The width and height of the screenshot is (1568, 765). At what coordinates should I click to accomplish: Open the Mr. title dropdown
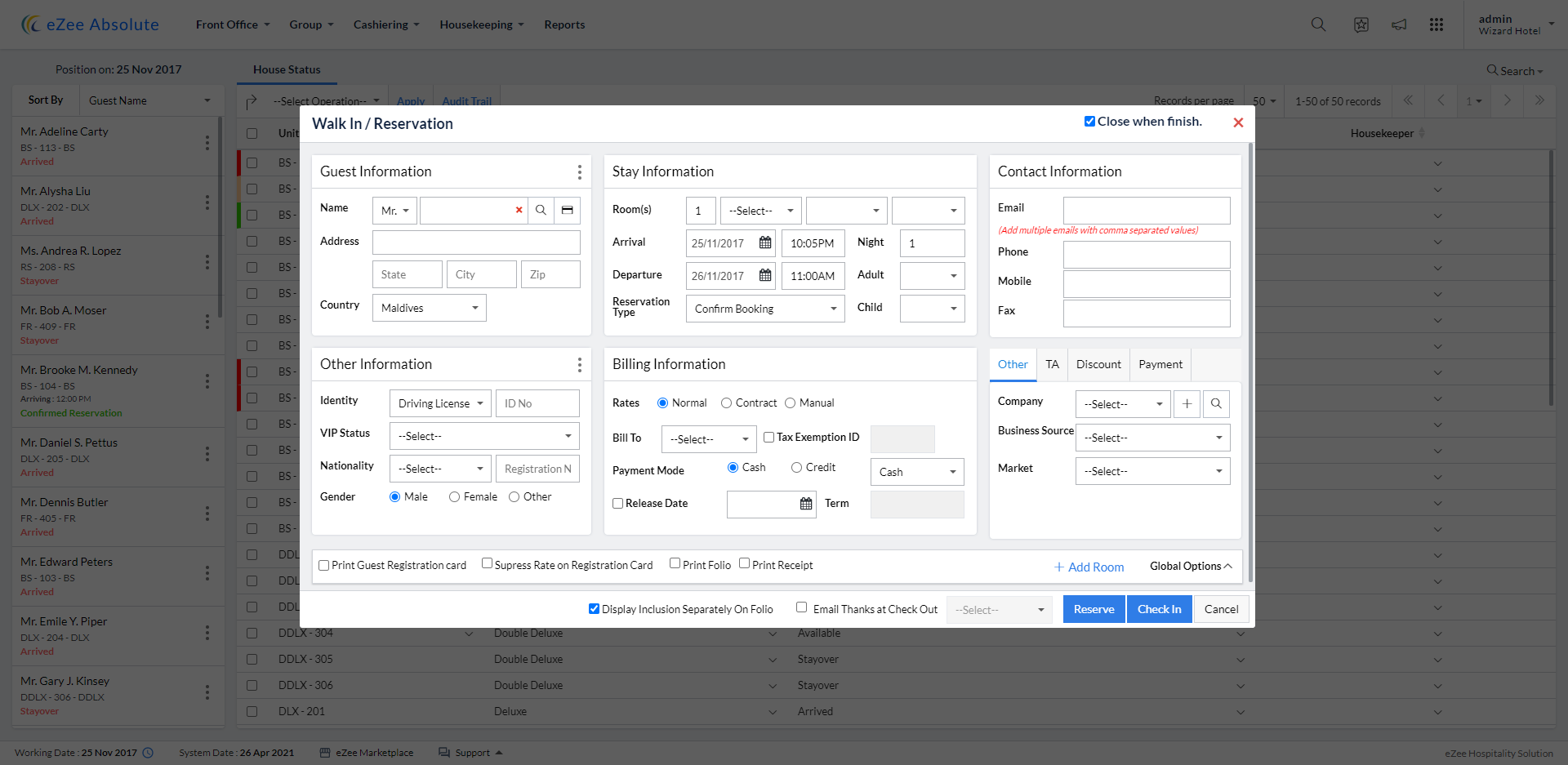[x=394, y=211]
